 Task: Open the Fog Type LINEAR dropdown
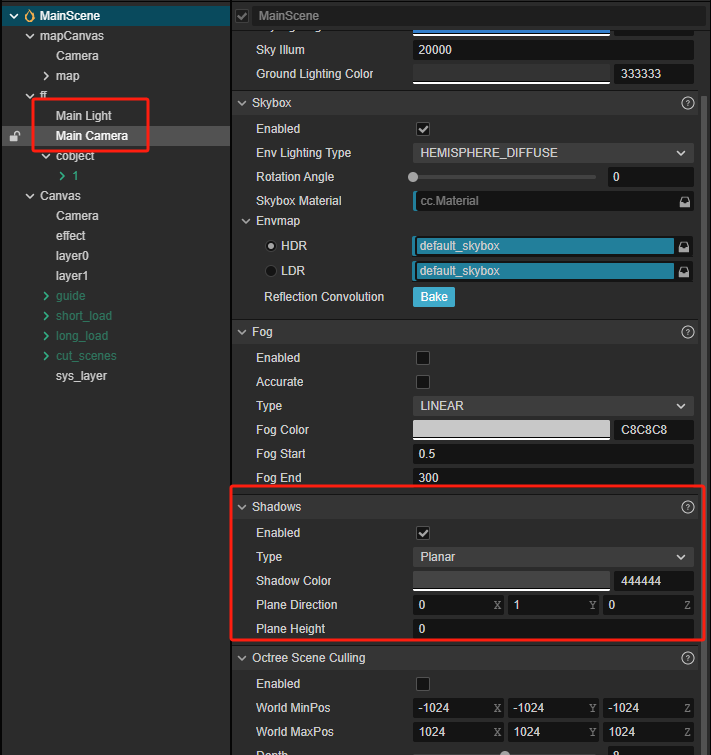[x=553, y=406]
